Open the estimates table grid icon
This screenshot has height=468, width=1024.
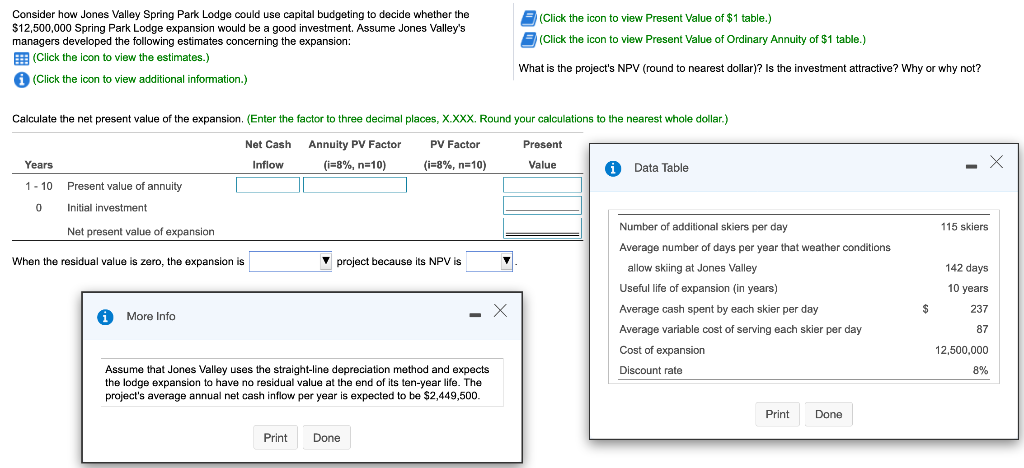click(x=21, y=58)
